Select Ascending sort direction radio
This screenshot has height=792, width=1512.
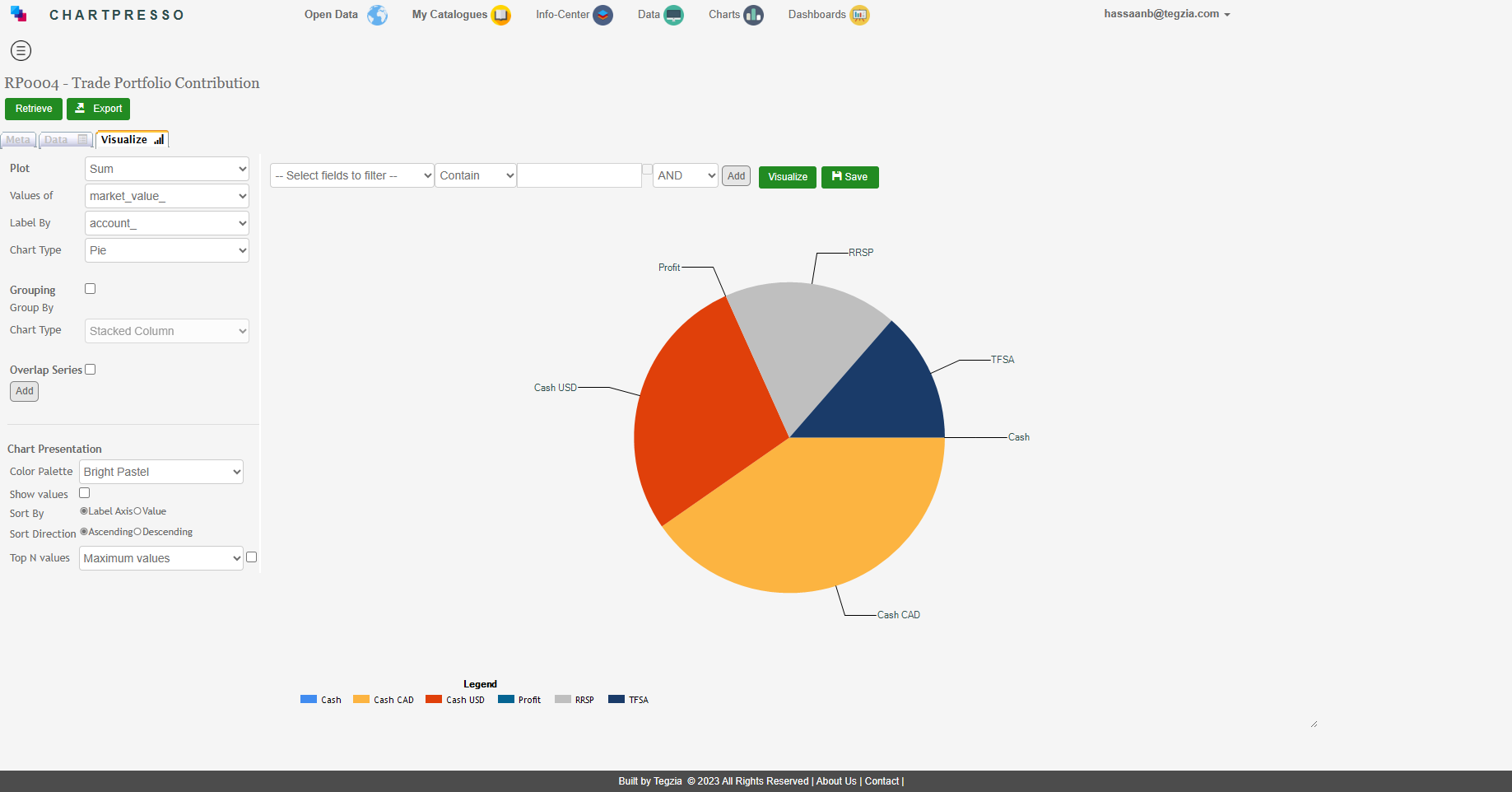(x=84, y=532)
